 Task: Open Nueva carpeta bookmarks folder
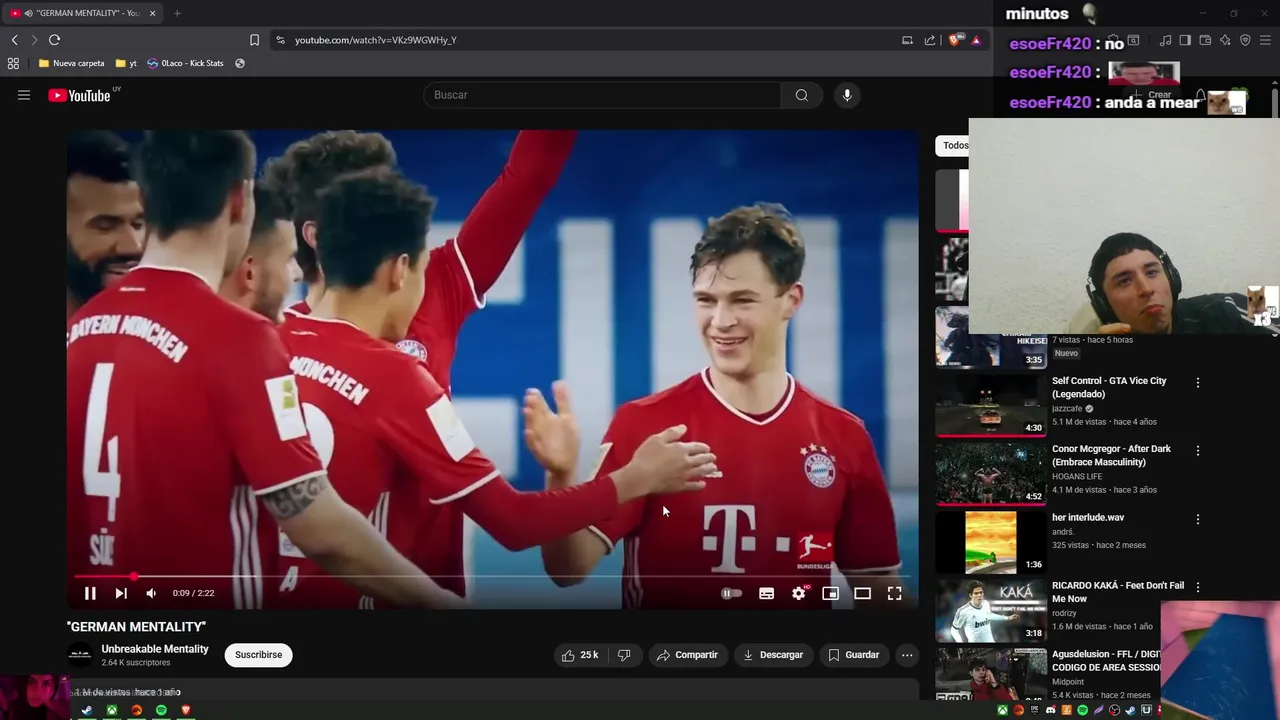[71, 63]
